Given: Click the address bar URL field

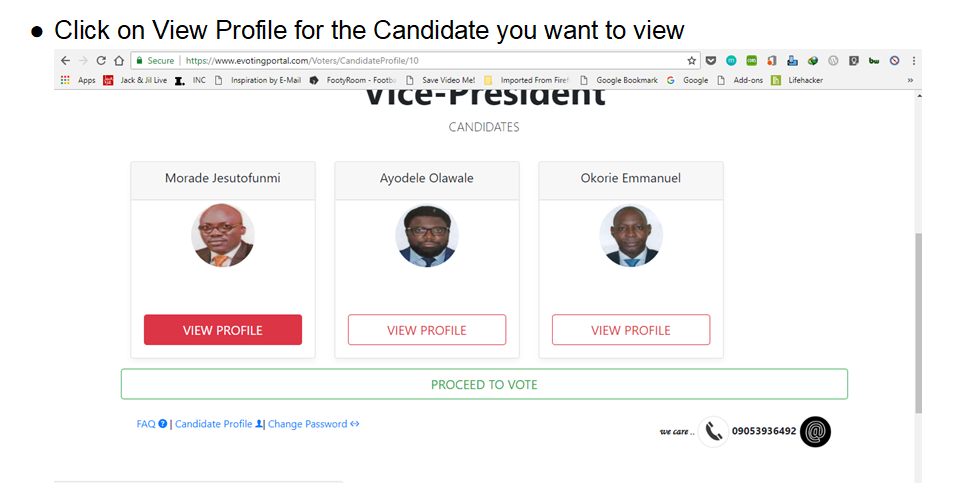Looking at the screenshot, I should pos(400,61).
